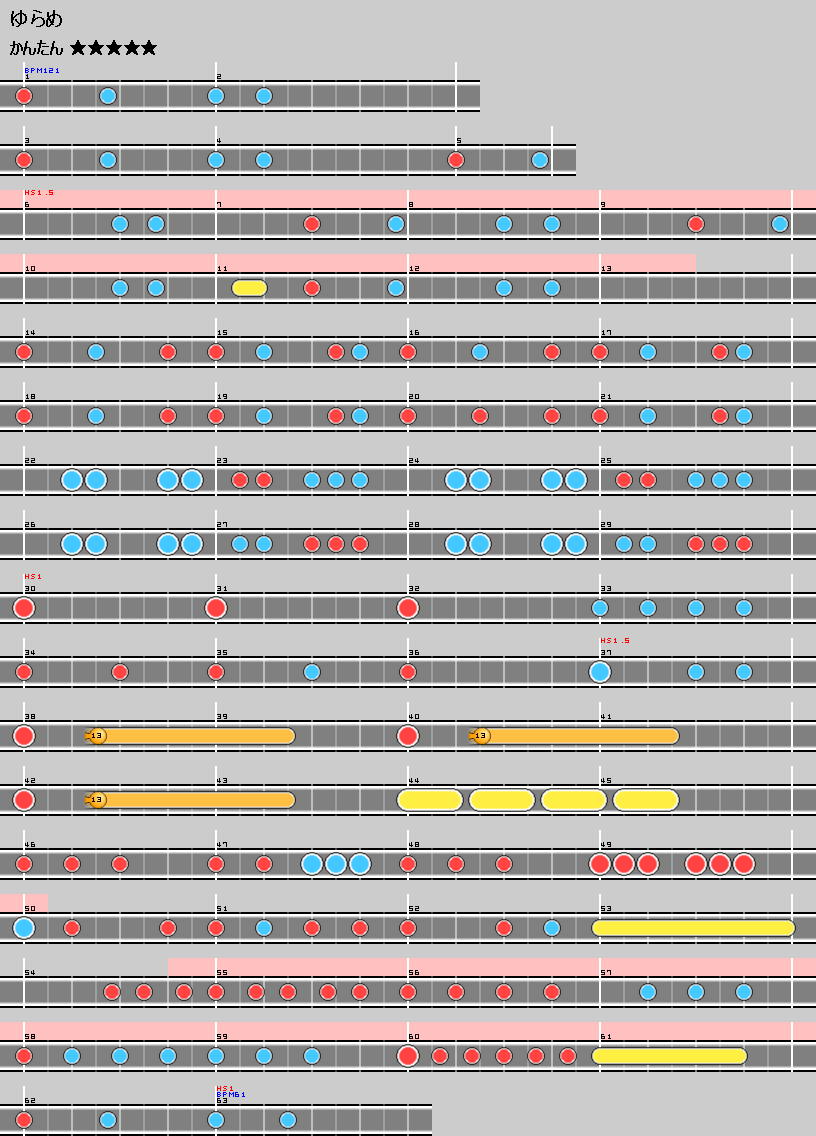Click the BPM61 label above measure 63
The height and width of the screenshot is (1136, 816).
pos(231,1095)
